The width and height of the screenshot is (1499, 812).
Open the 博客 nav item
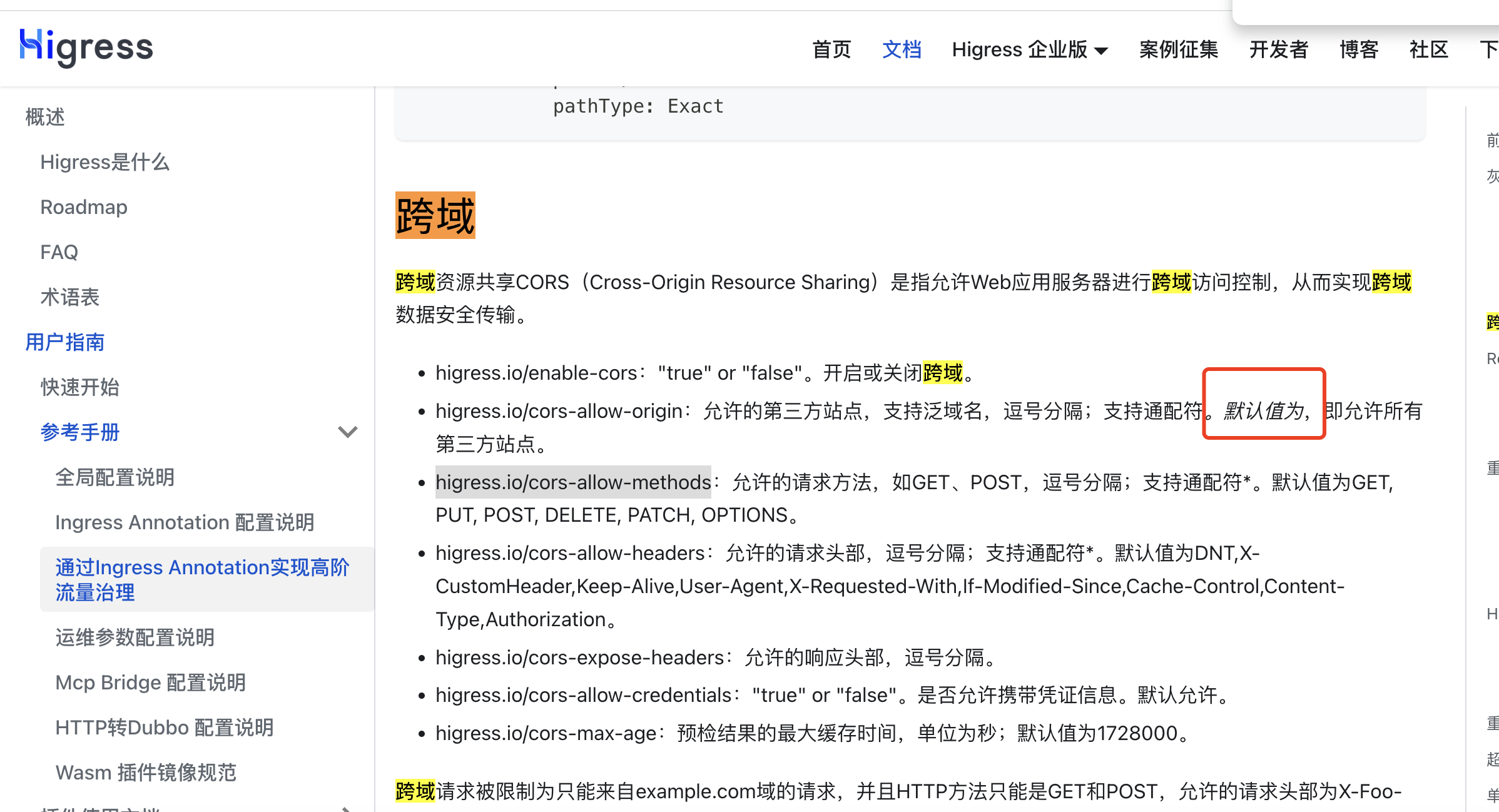[x=1359, y=49]
